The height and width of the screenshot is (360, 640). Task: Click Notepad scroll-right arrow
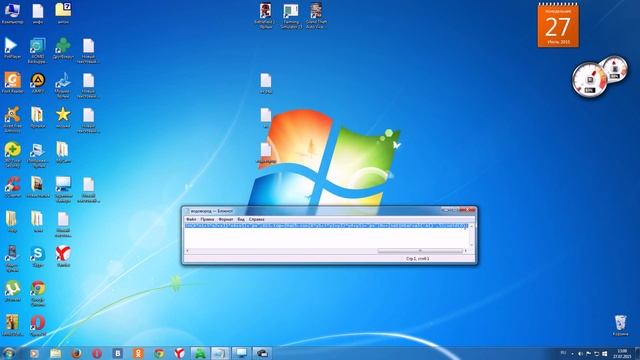465,251
